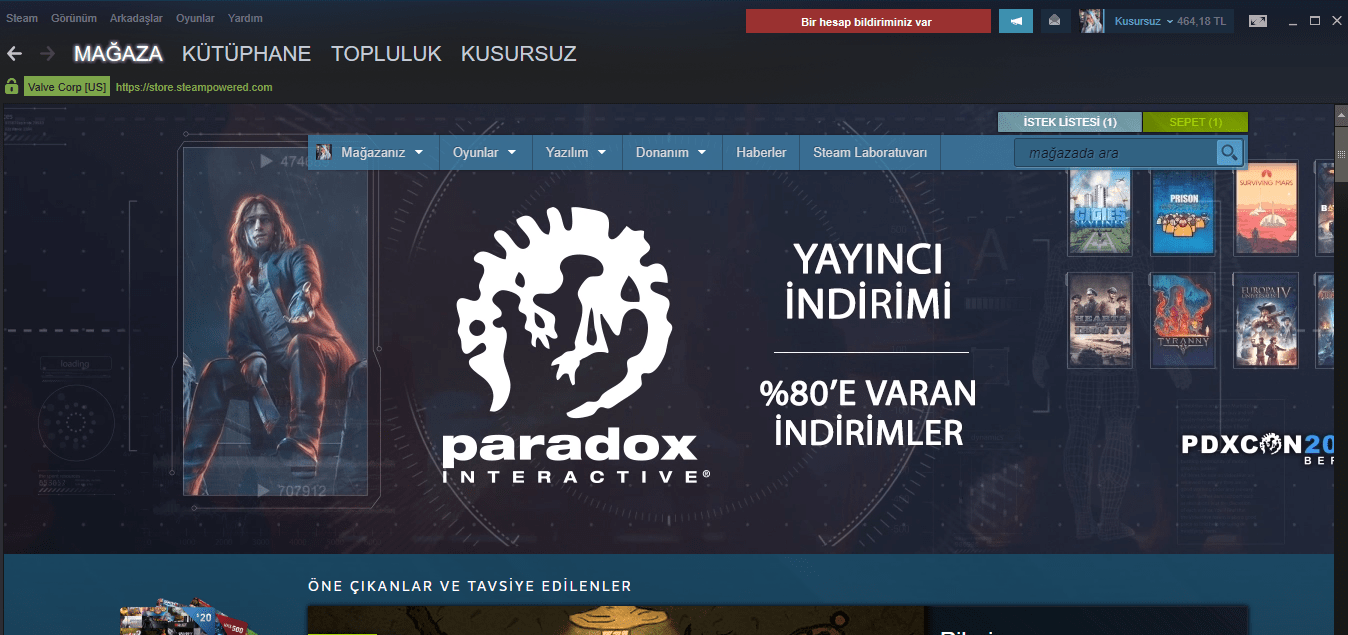Open the Görünüm menu
This screenshot has height=635, width=1348.
click(74, 19)
